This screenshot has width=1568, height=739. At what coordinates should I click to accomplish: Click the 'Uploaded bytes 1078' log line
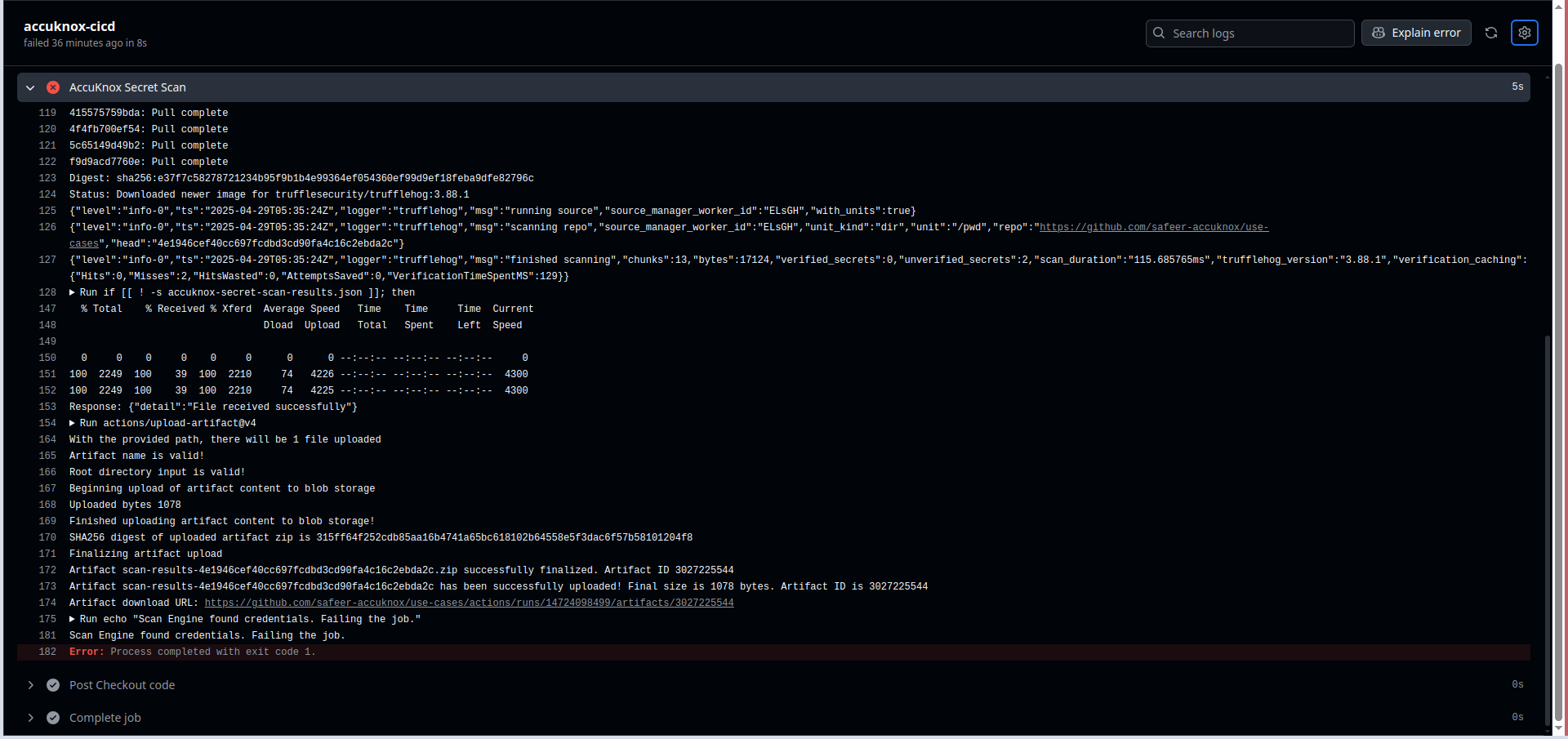click(125, 505)
